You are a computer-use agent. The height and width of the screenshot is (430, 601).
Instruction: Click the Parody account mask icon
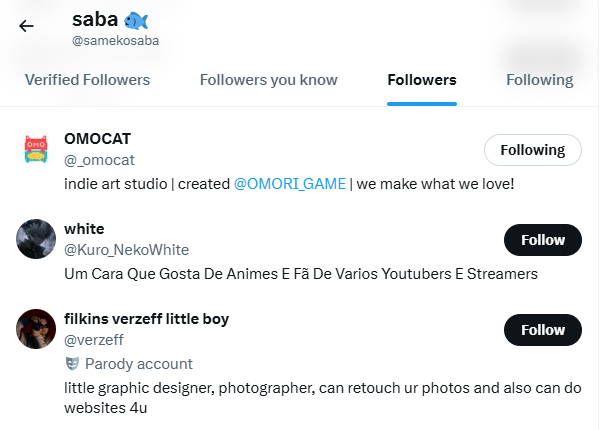coord(72,364)
